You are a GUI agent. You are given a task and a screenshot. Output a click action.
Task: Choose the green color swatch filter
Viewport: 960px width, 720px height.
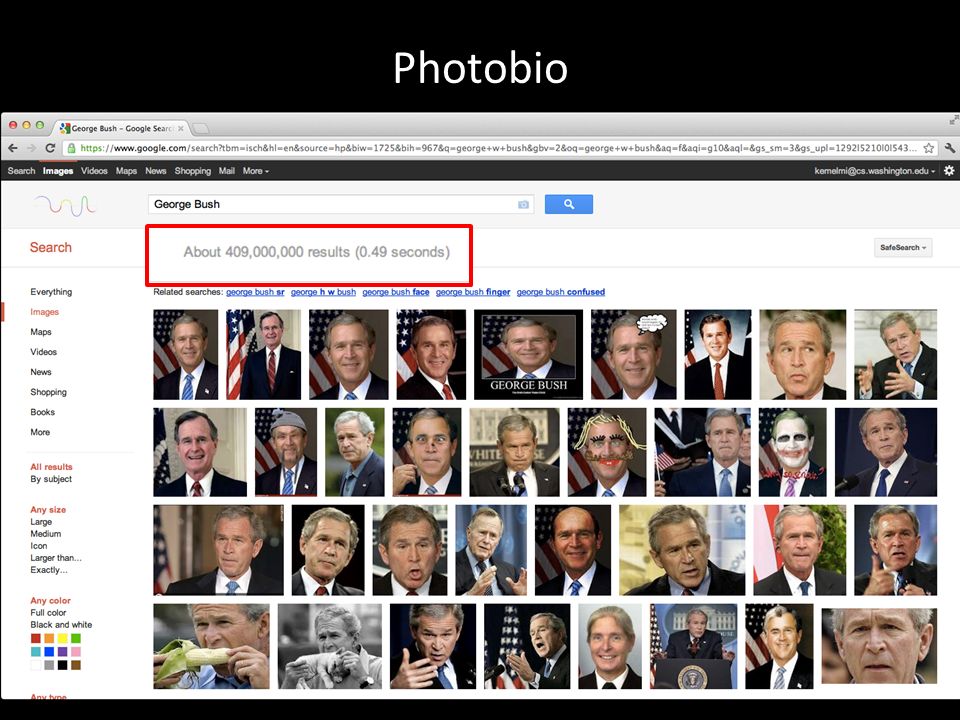click(76, 639)
